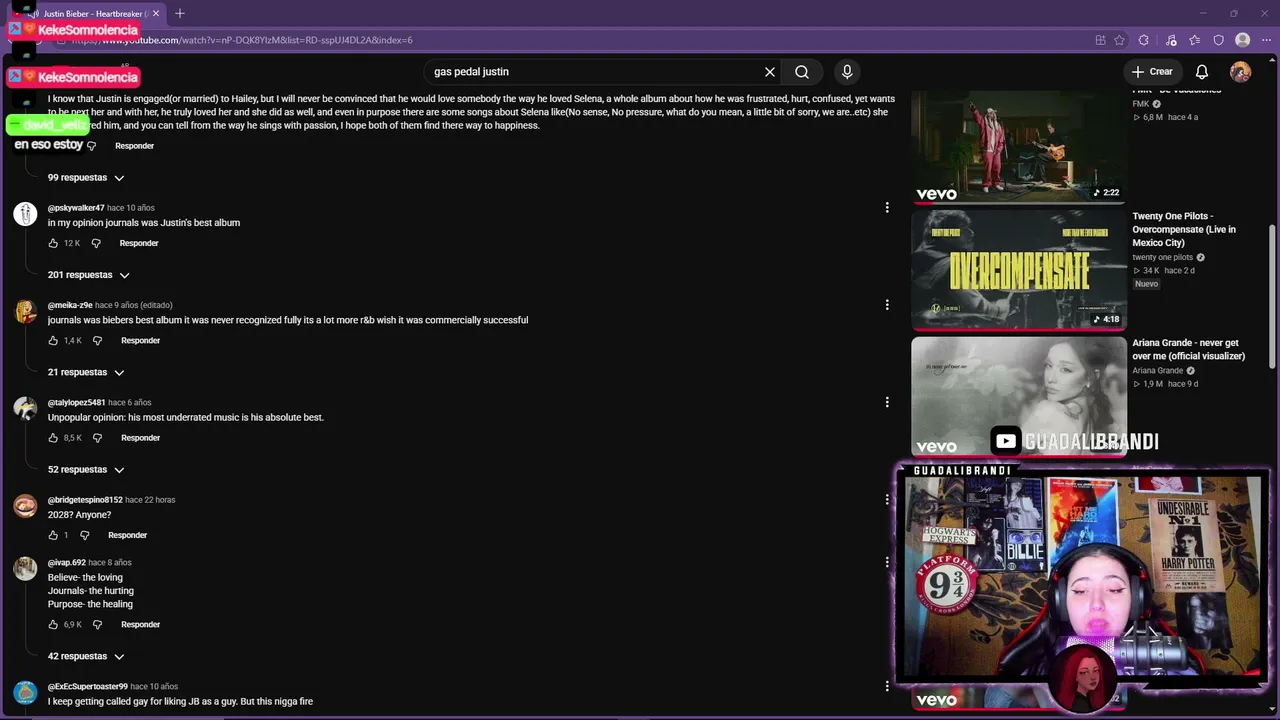The height and width of the screenshot is (720, 1280).
Task: Open the browser essentials shield icon
Action: (1218, 40)
